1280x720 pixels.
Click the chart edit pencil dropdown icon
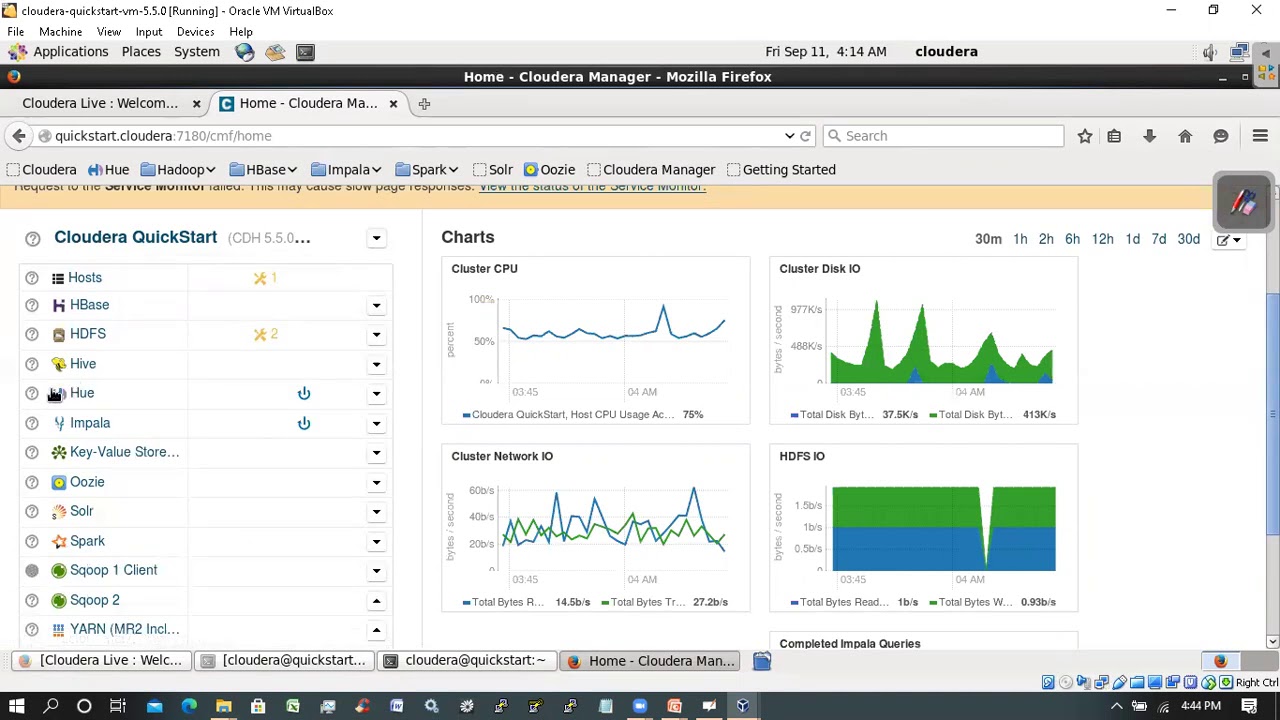coord(1229,240)
